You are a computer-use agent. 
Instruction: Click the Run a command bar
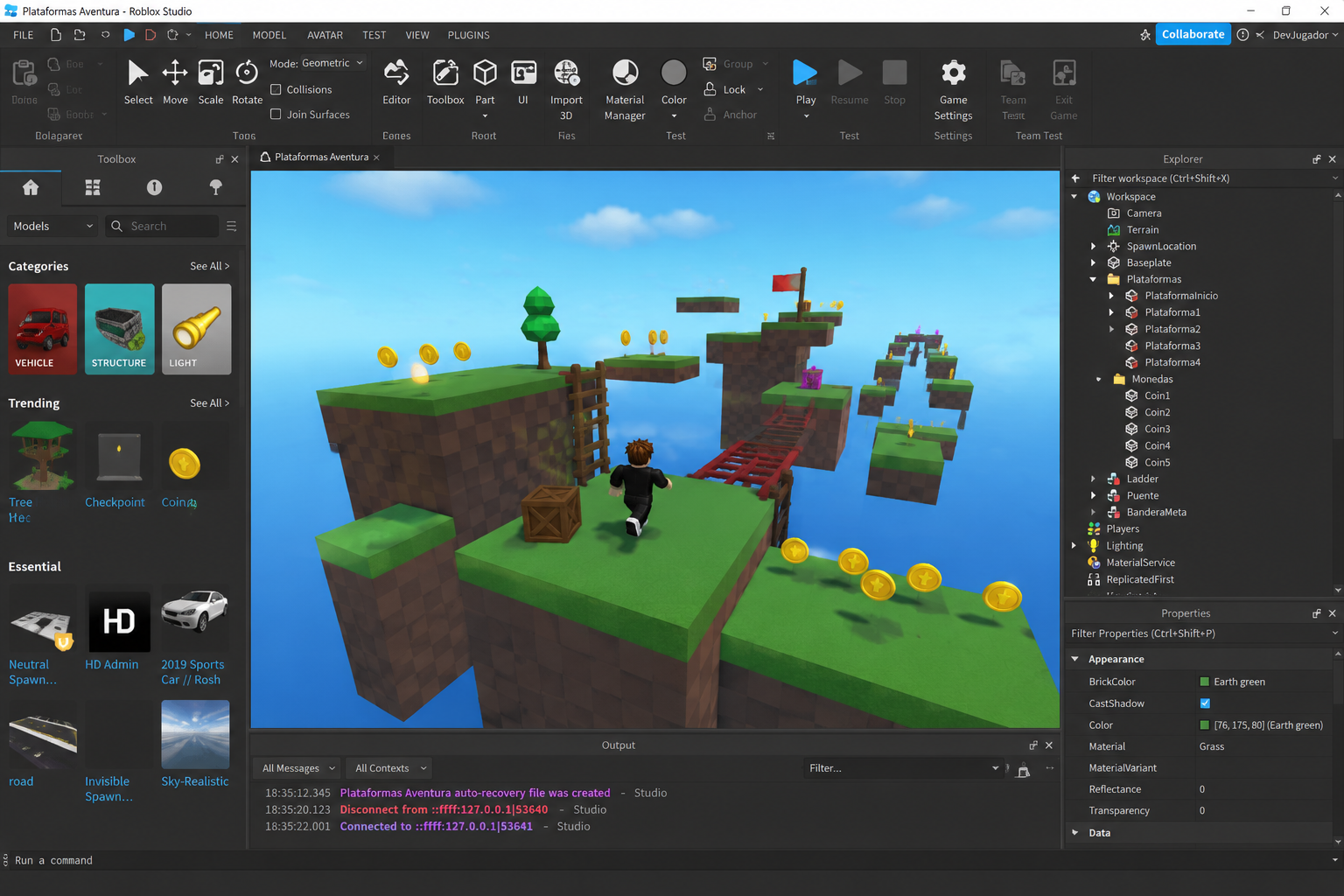tap(672, 860)
